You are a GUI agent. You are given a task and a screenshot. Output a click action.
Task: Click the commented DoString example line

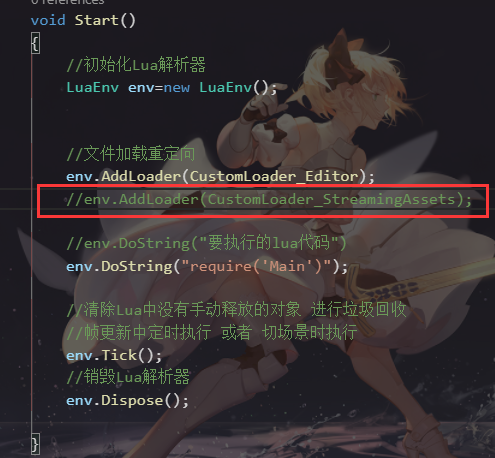point(206,243)
